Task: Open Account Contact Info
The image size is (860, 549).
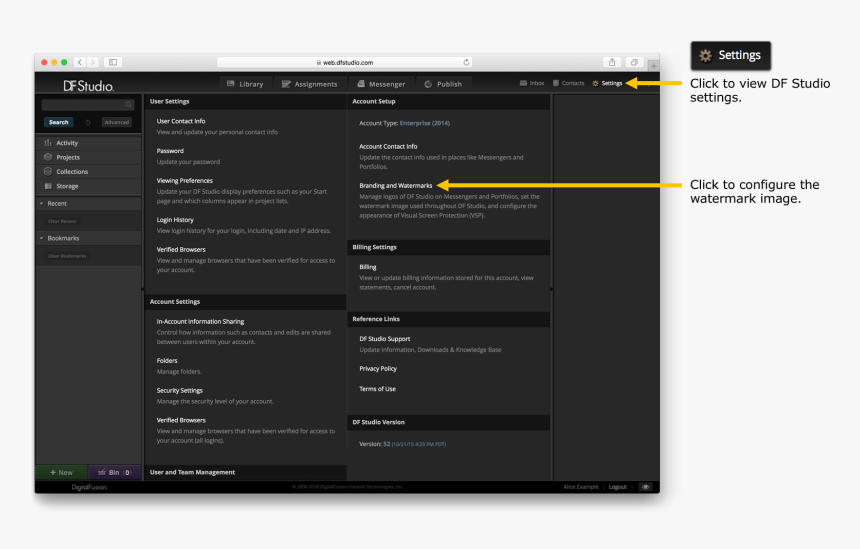Action: (x=388, y=146)
